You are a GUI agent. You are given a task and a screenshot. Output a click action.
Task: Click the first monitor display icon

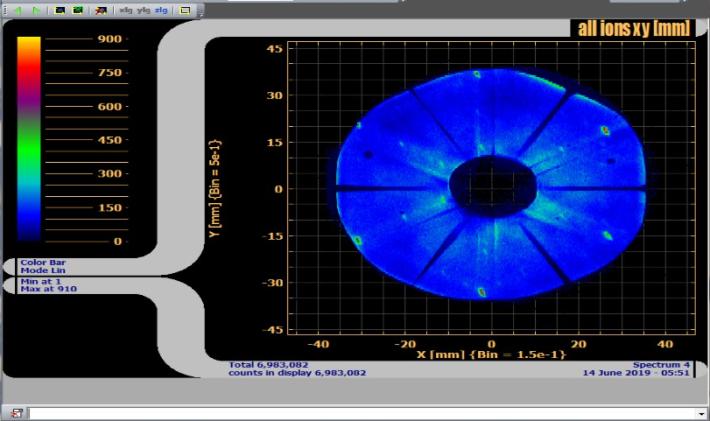point(60,9)
